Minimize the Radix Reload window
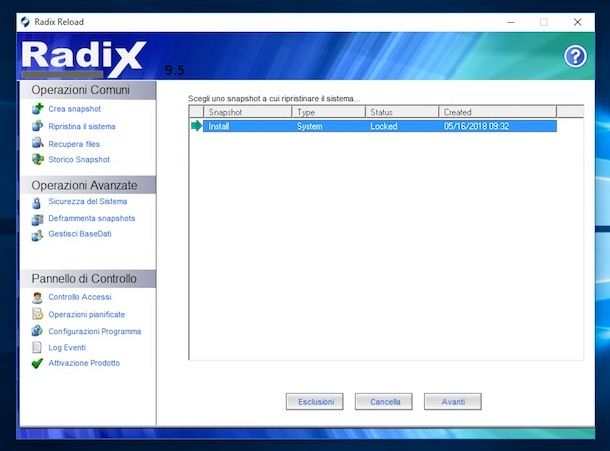The width and height of the screenshot is (610, 451). pyautogui.click(x=511, y=22)
